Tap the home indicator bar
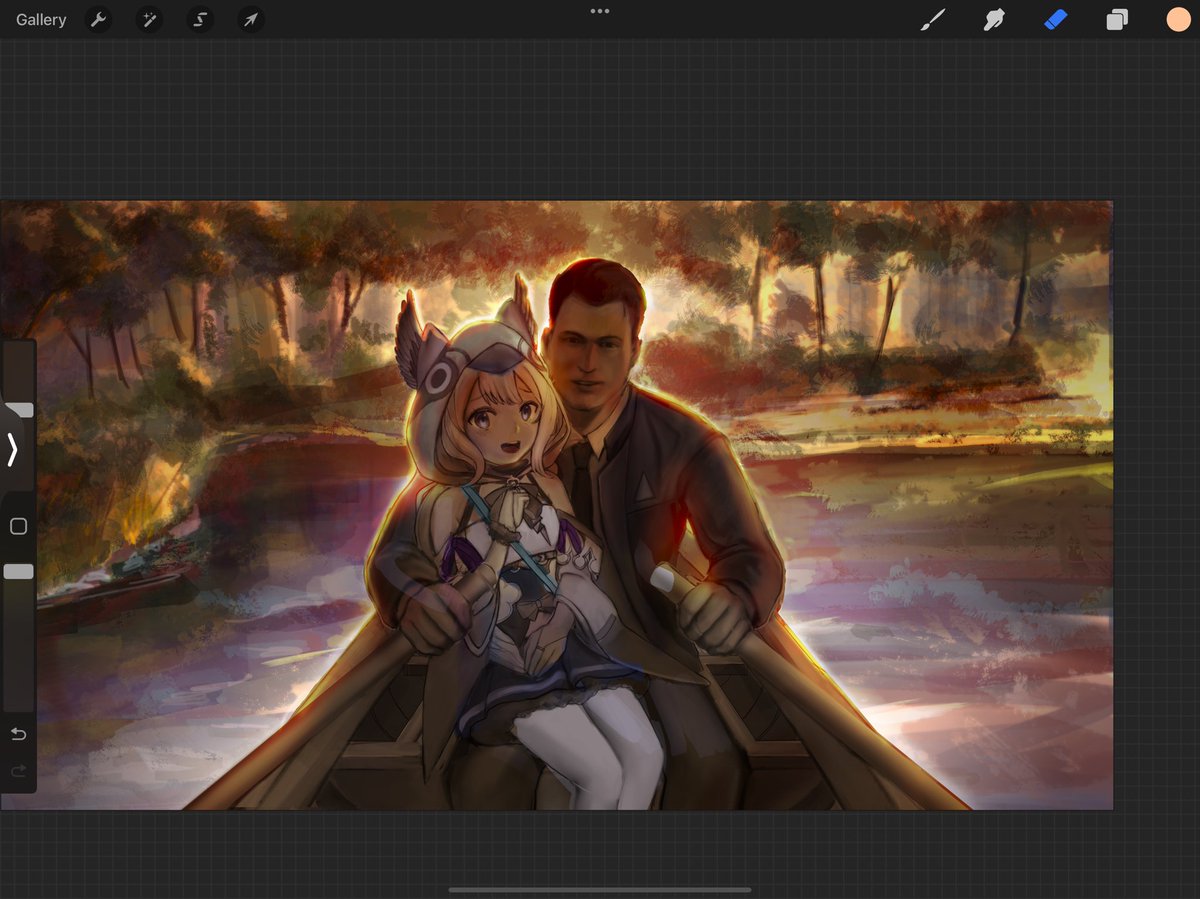Screen dimensions: 1200x899 pyautogui.click(x=600, y=889)
